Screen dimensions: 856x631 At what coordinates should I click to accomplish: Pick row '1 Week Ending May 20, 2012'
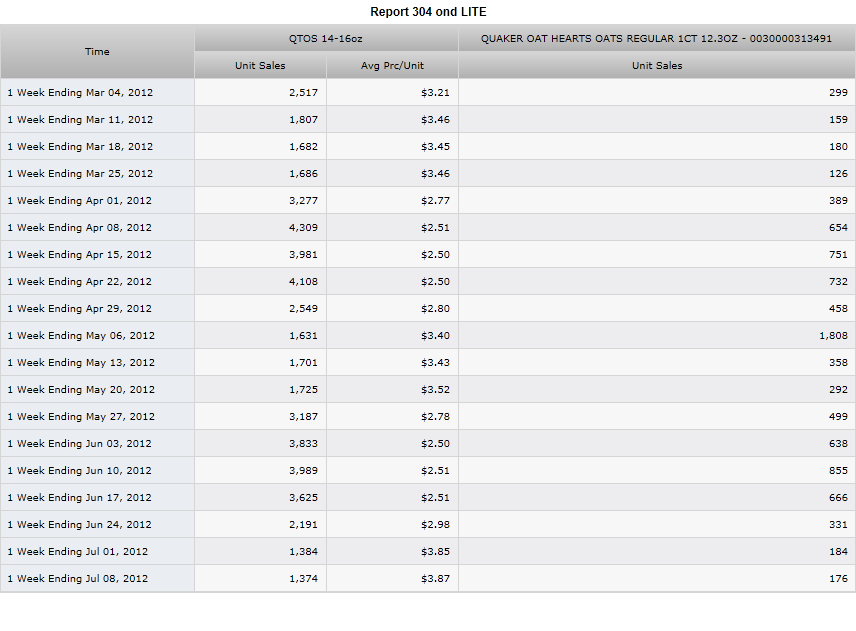[428, 390]
